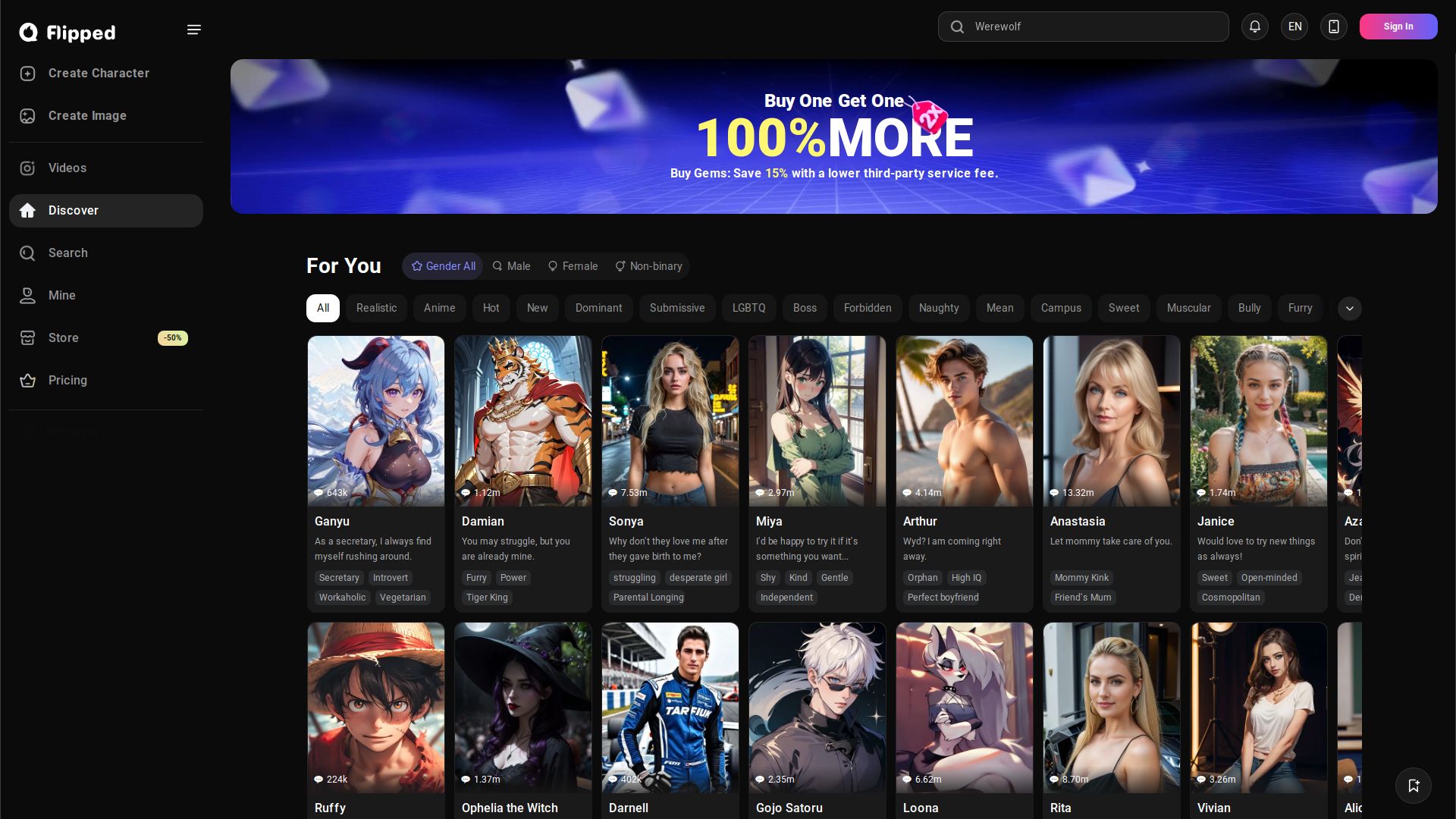Open the Gojo Satoru character thumbnail

[x=817, y=708]
